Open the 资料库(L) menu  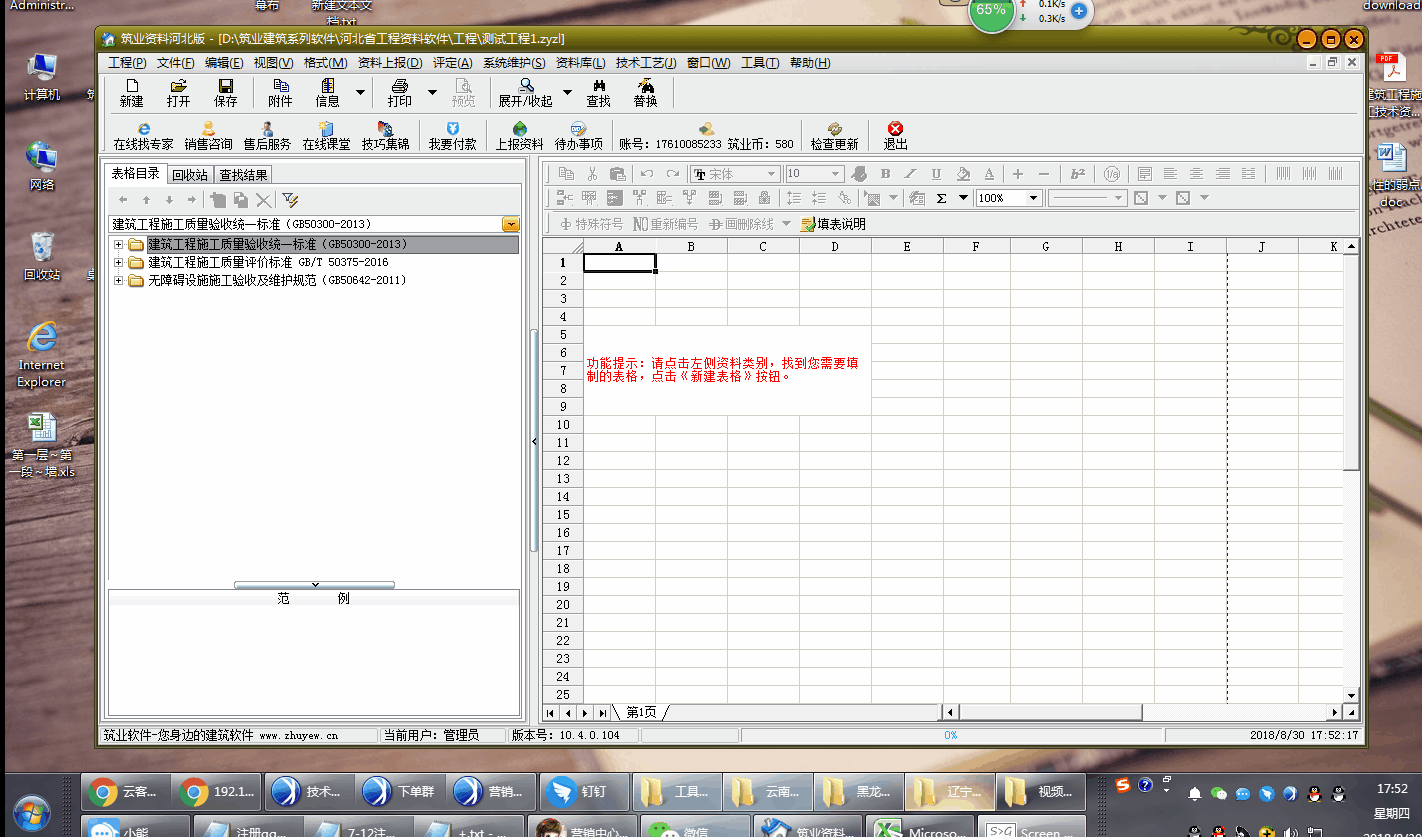[x=580, y=63]
